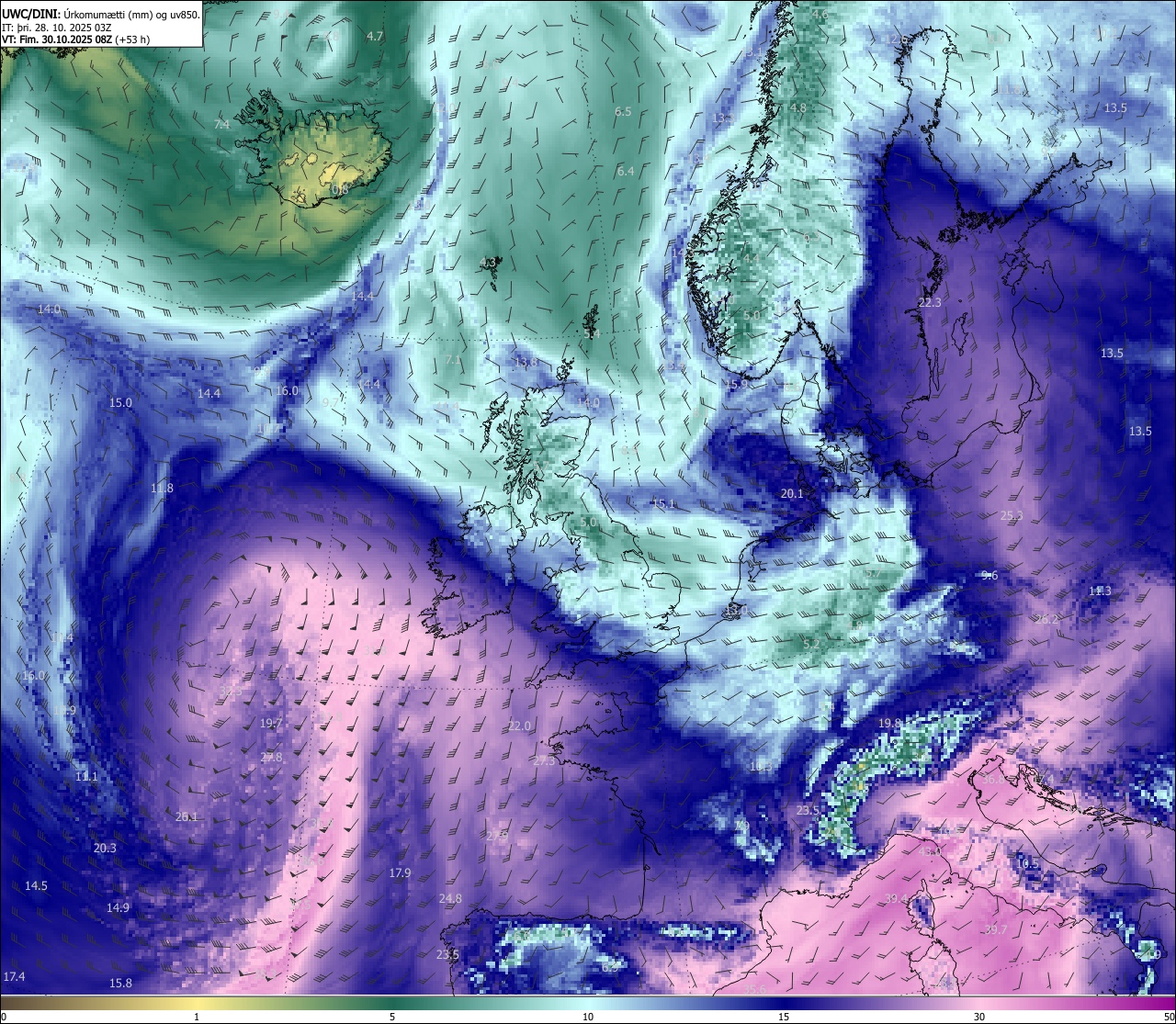Click the 11.1 value label
This screenshot has width=1176, height=1024.
coord(86,777)
